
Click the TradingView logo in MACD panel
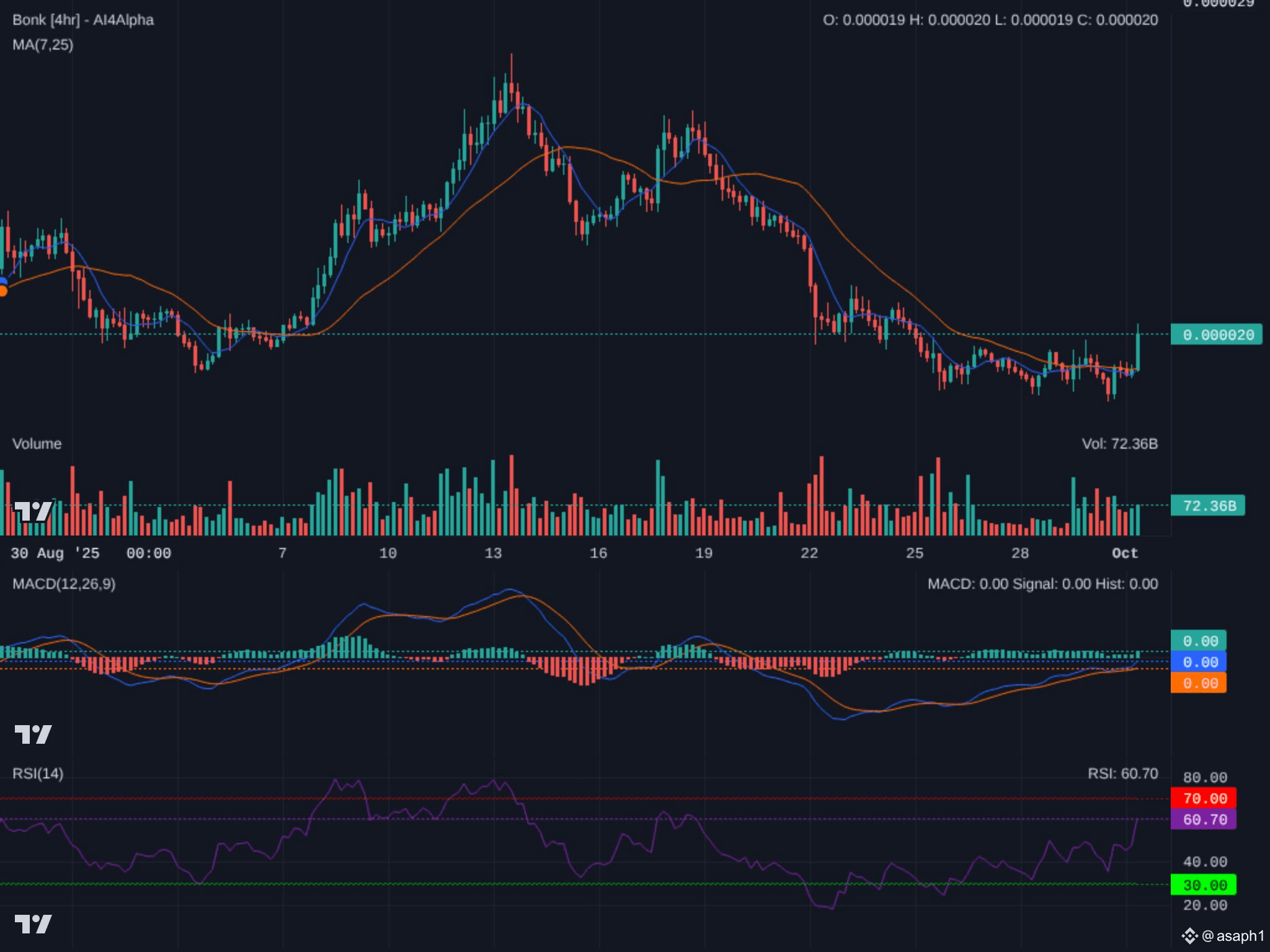tap(33, 734)
